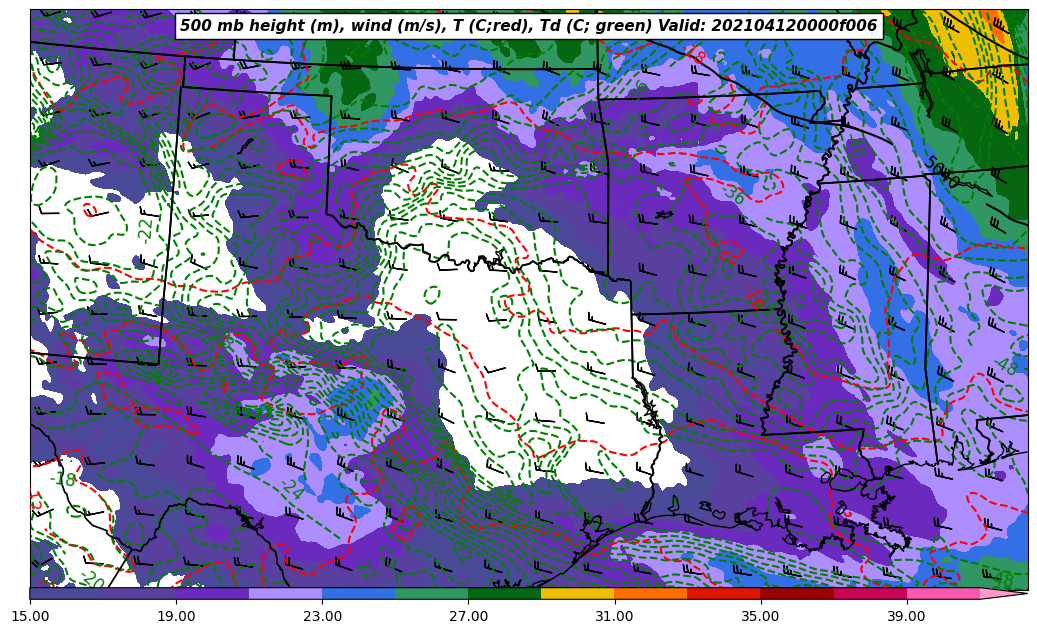Click the green 18 contour label at lower left
Screen dimensions: 1037x633
(x=66, y=479)
